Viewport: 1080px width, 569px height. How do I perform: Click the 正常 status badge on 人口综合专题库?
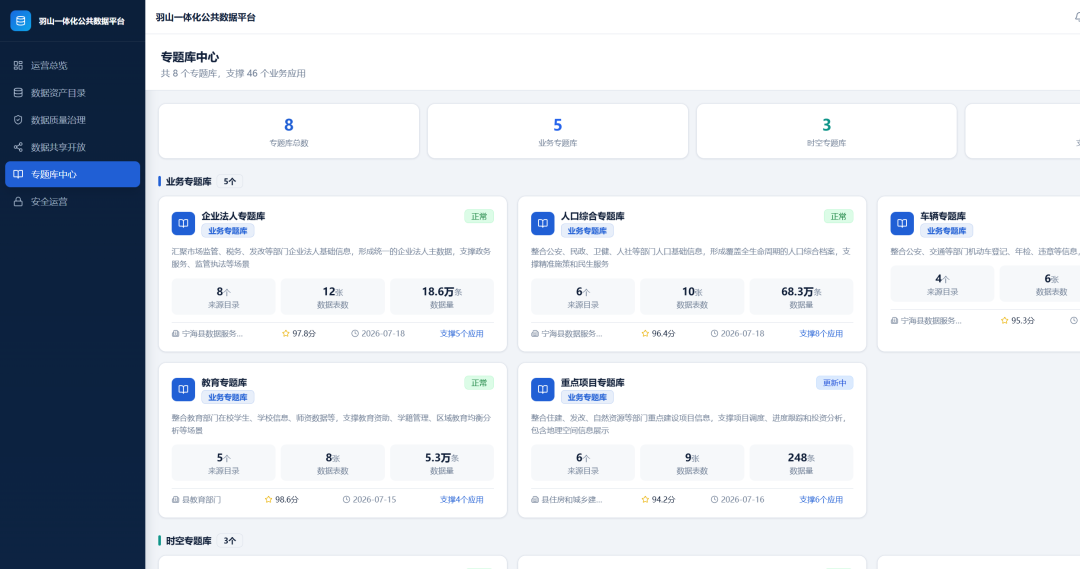(838, 216)
